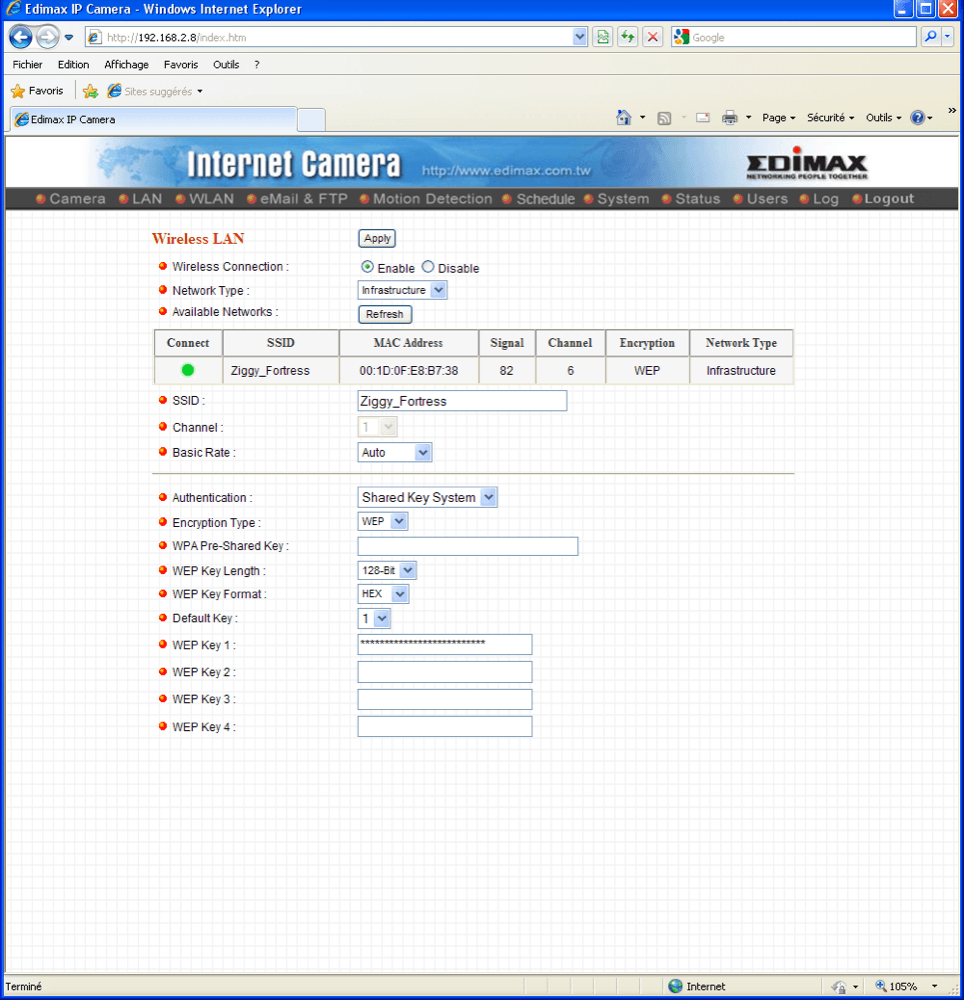Click the WEP Key 2 field
The height and width of the screenshot is (1000, 964).
click(x=445, y=672)
